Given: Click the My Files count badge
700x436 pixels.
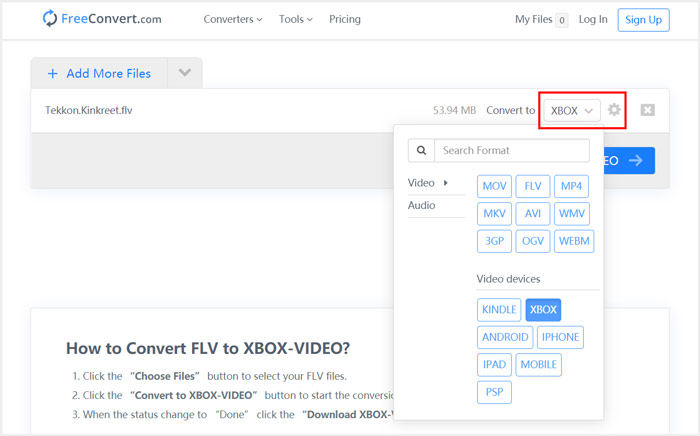Looking at the screenshot, I should point(562,20).
